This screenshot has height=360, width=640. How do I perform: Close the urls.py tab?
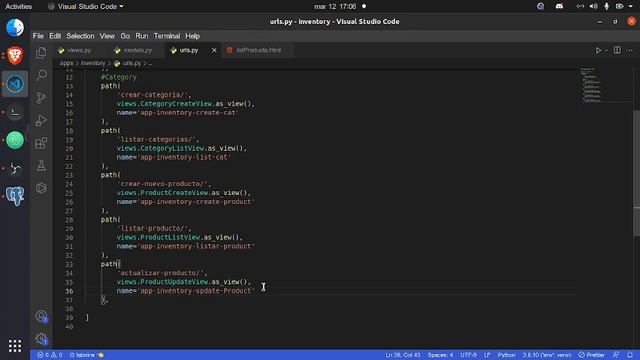click(x=214, y=50)
